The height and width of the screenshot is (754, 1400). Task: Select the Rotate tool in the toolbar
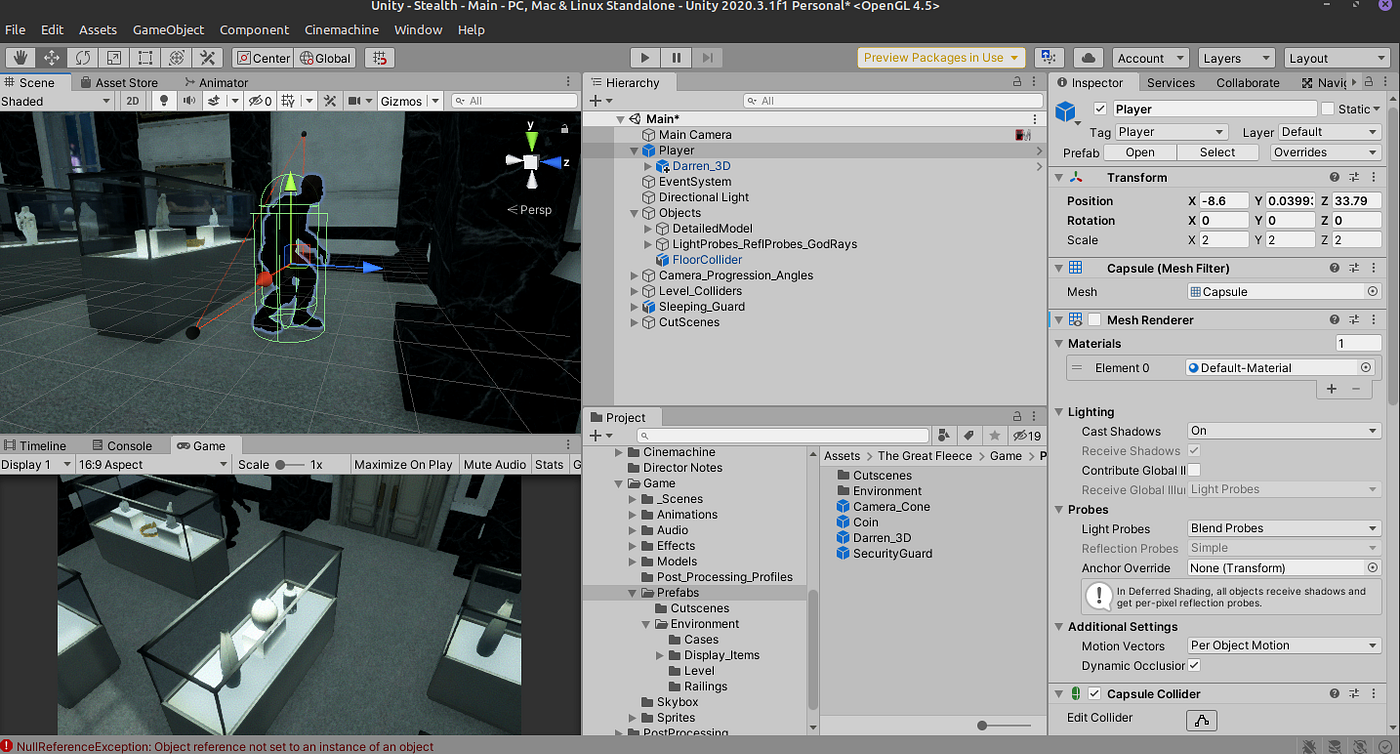[82, 58]
